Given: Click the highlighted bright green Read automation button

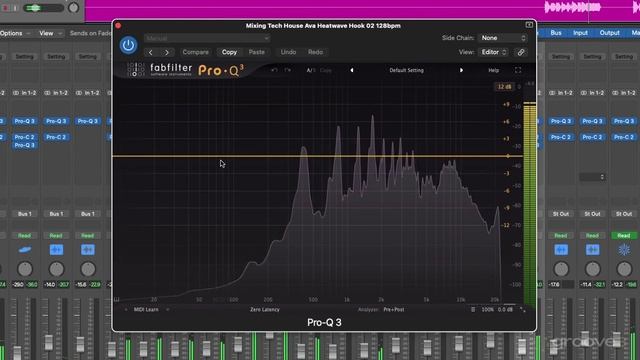Looking at the screenshot, I should click(624, 236).
